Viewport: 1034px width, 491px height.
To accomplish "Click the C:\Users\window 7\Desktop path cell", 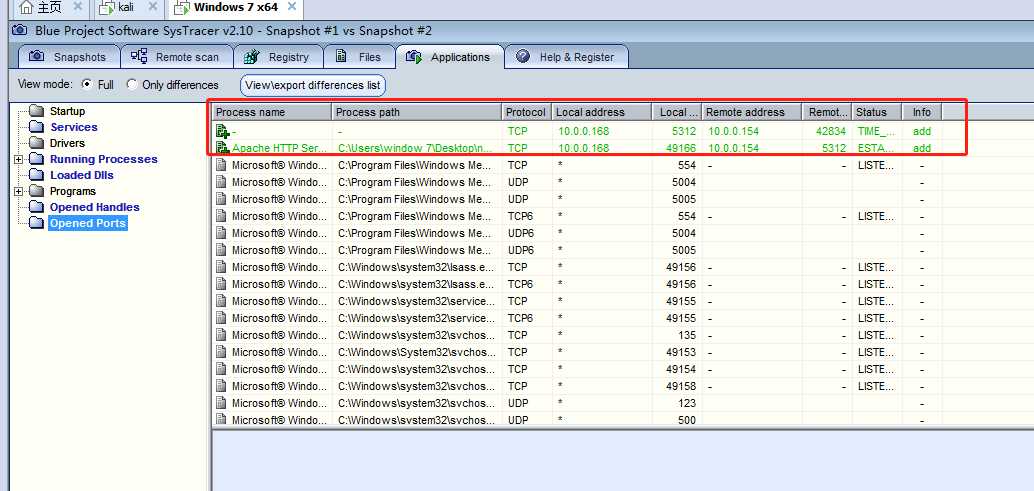I will (417, 148).
